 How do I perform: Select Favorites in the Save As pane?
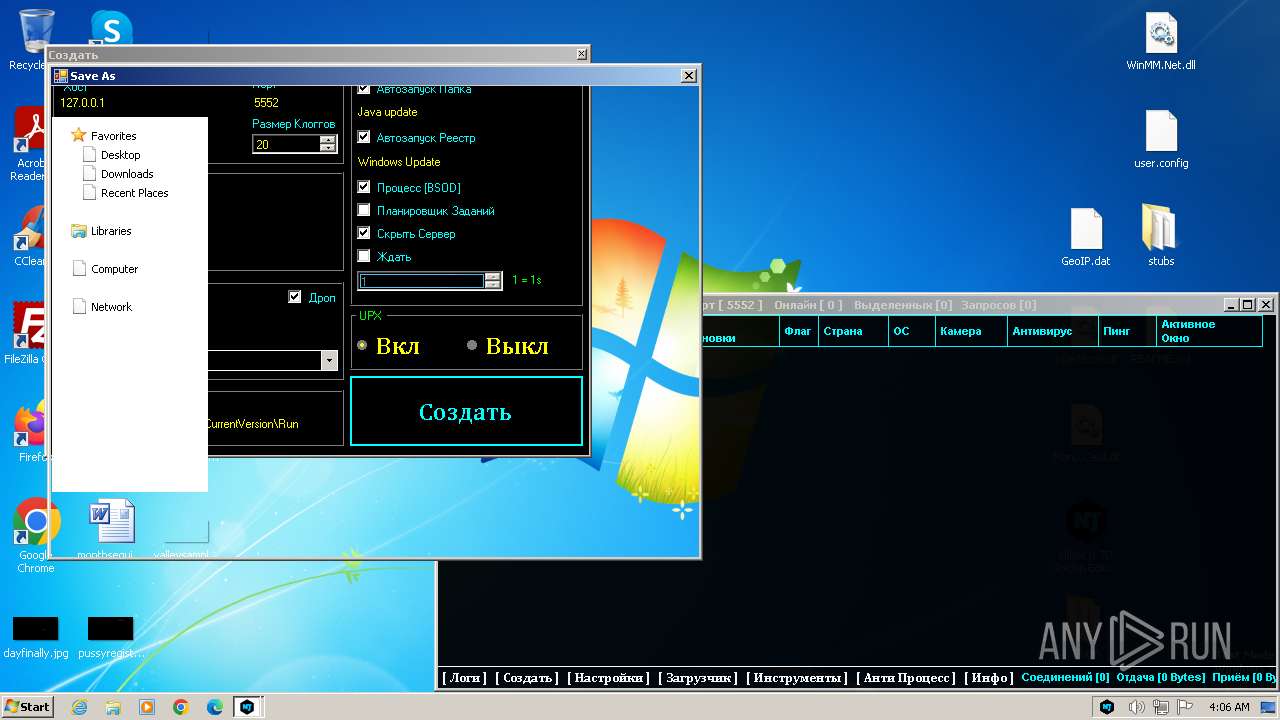point(104,136)
